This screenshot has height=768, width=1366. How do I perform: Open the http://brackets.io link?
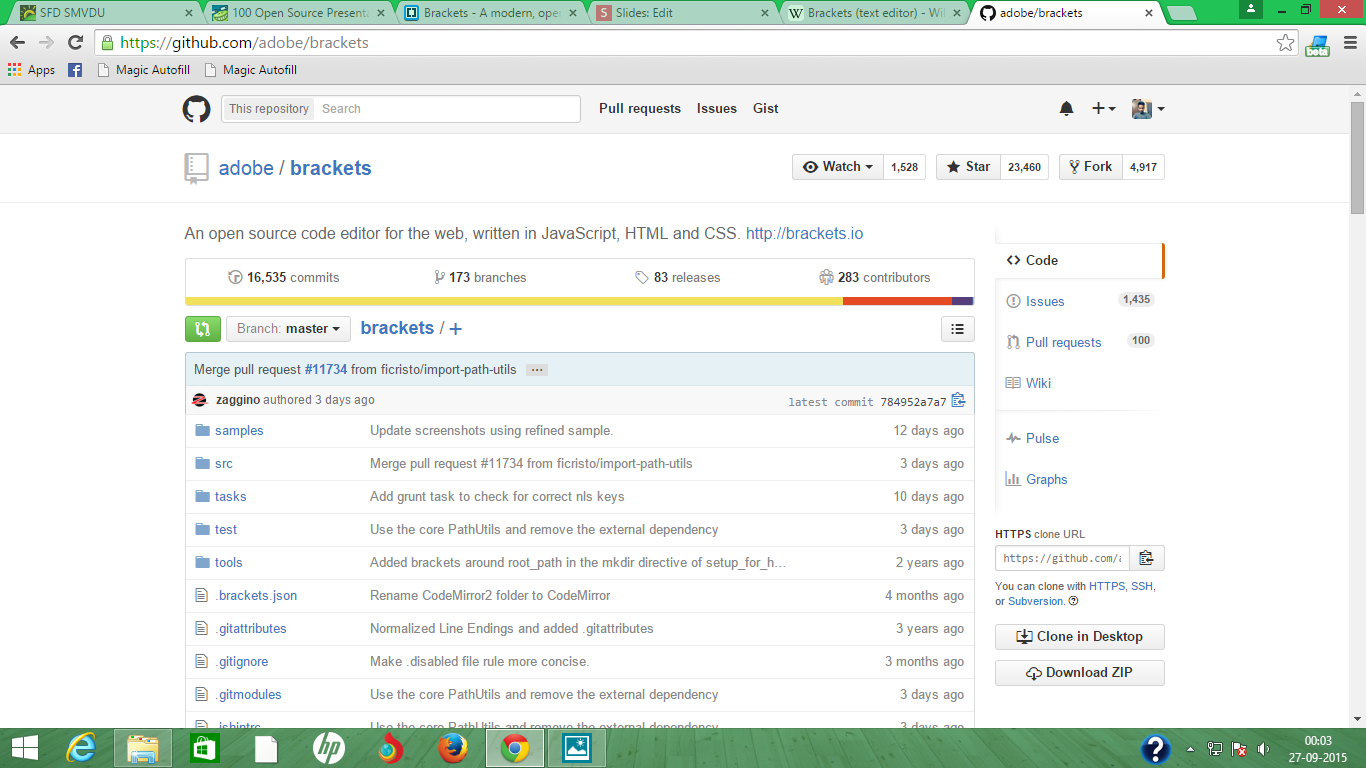tap(804, 234)
